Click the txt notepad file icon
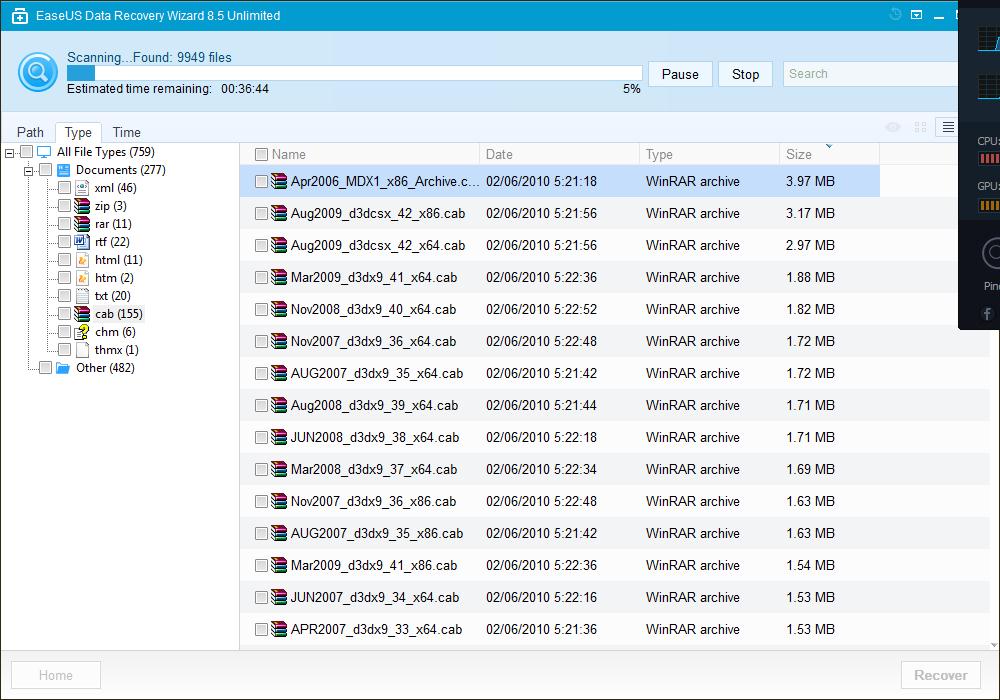 click(82, 296)
